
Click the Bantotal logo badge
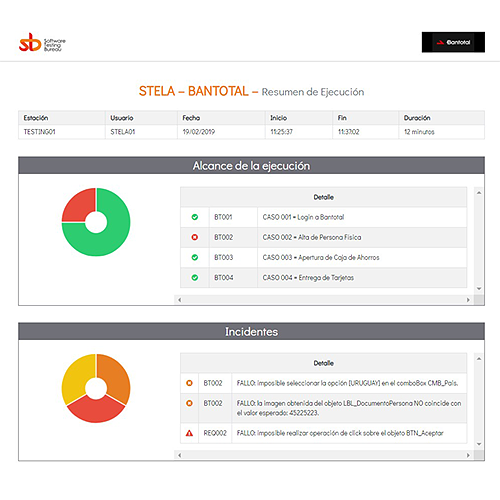453,42
